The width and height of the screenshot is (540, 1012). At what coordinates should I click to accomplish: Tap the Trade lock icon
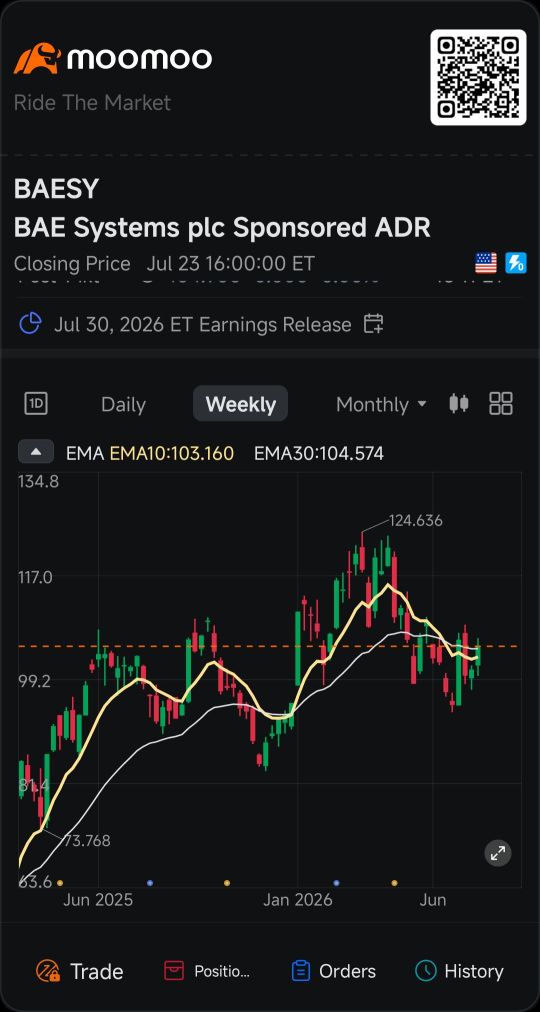pyautogui.click(x=48, y=971)
